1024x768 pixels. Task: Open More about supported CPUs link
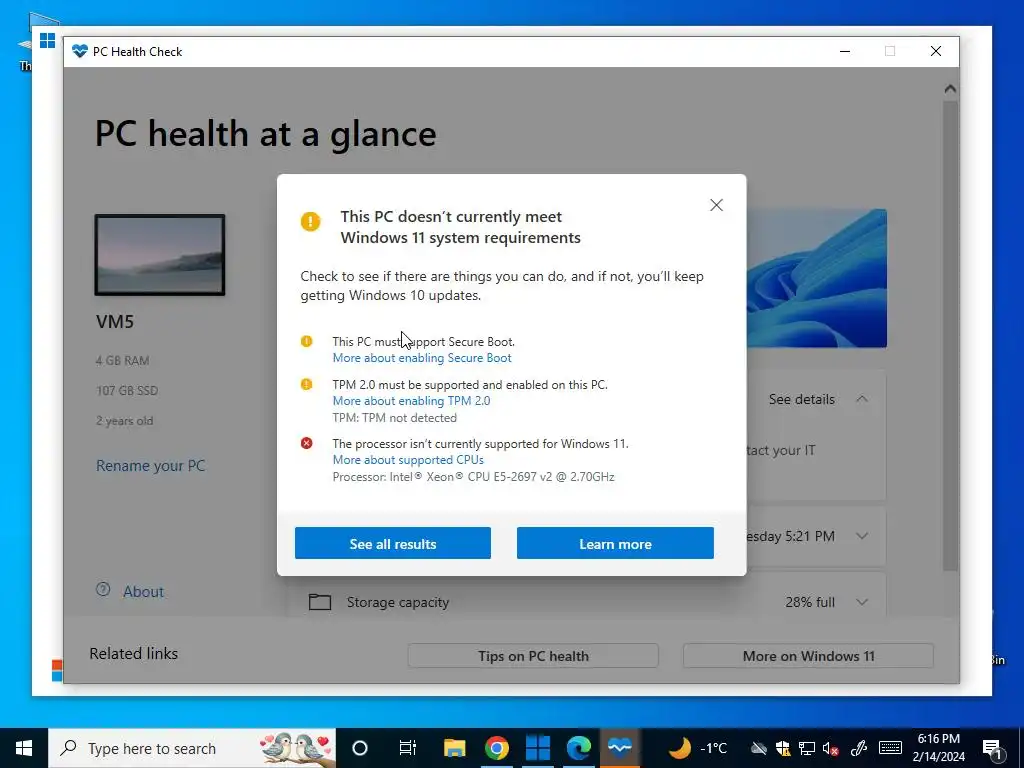408,460
